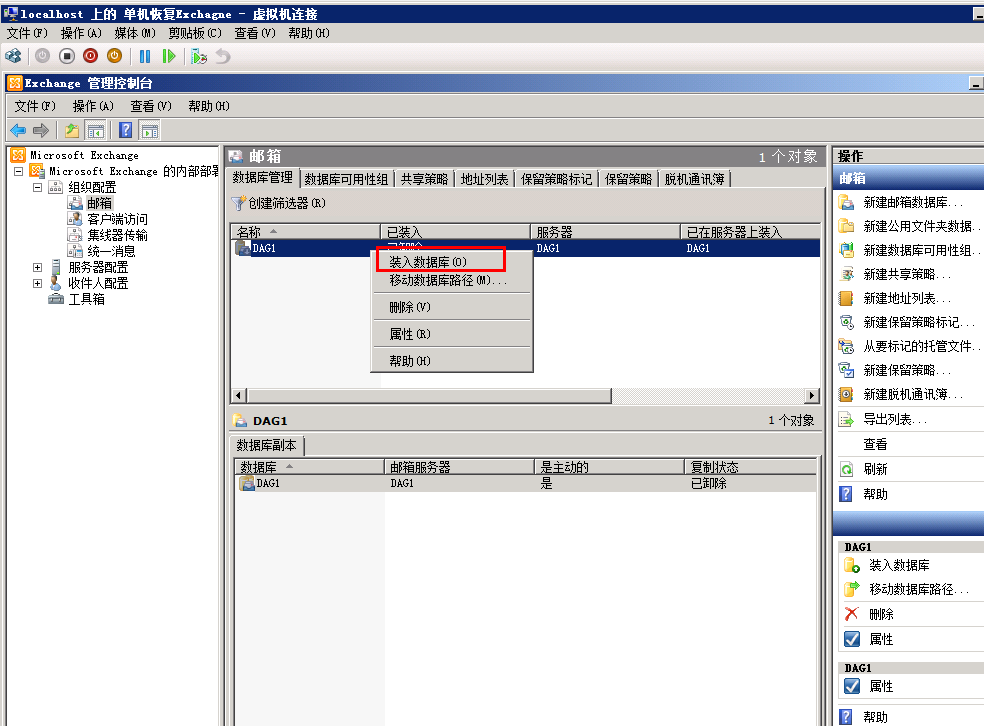This screenshot has height=726, width=984.
Task: Select DAG1 row in 数据库副本 list
Action: coord(525,483)
